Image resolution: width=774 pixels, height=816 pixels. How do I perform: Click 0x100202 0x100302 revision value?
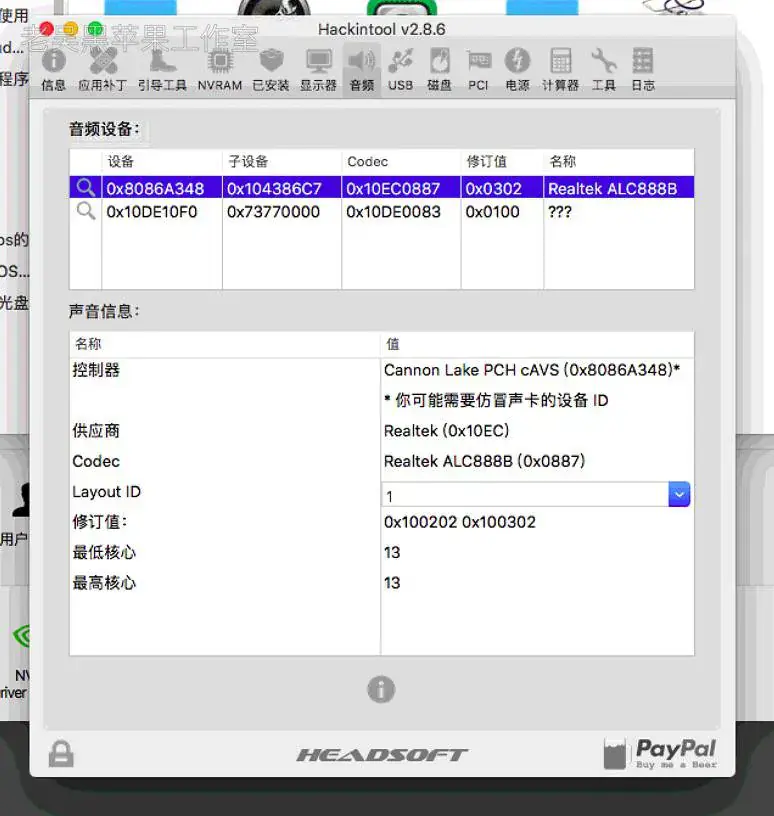(x=460, y=522)
